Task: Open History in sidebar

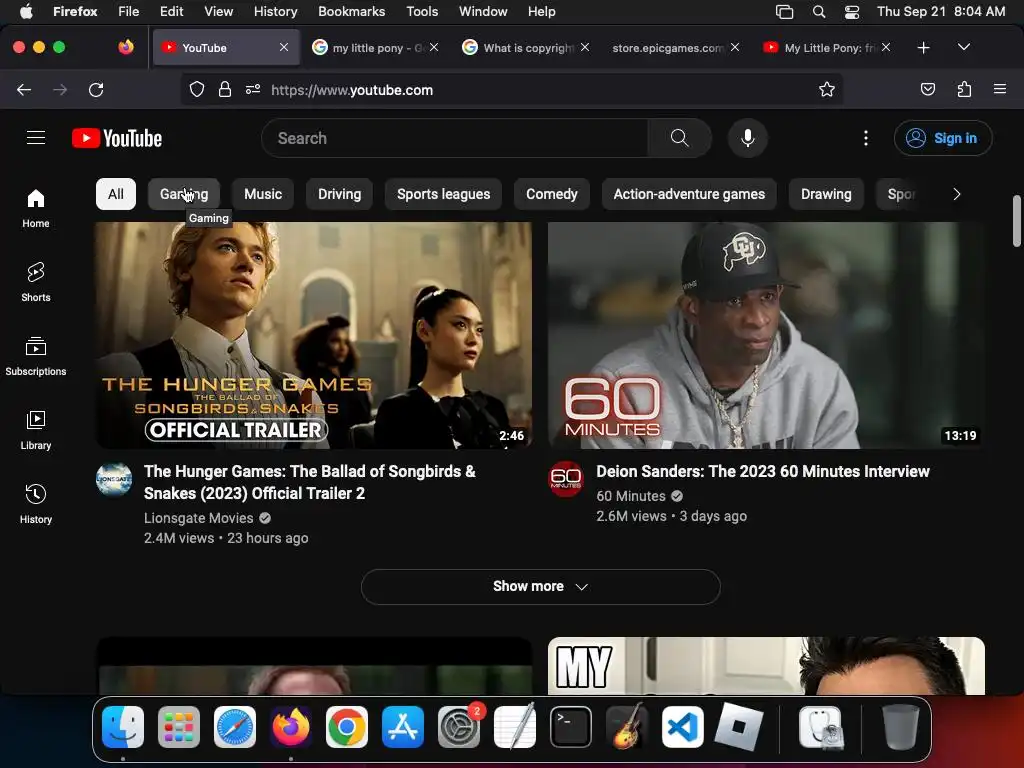Action: click(36, 504)
